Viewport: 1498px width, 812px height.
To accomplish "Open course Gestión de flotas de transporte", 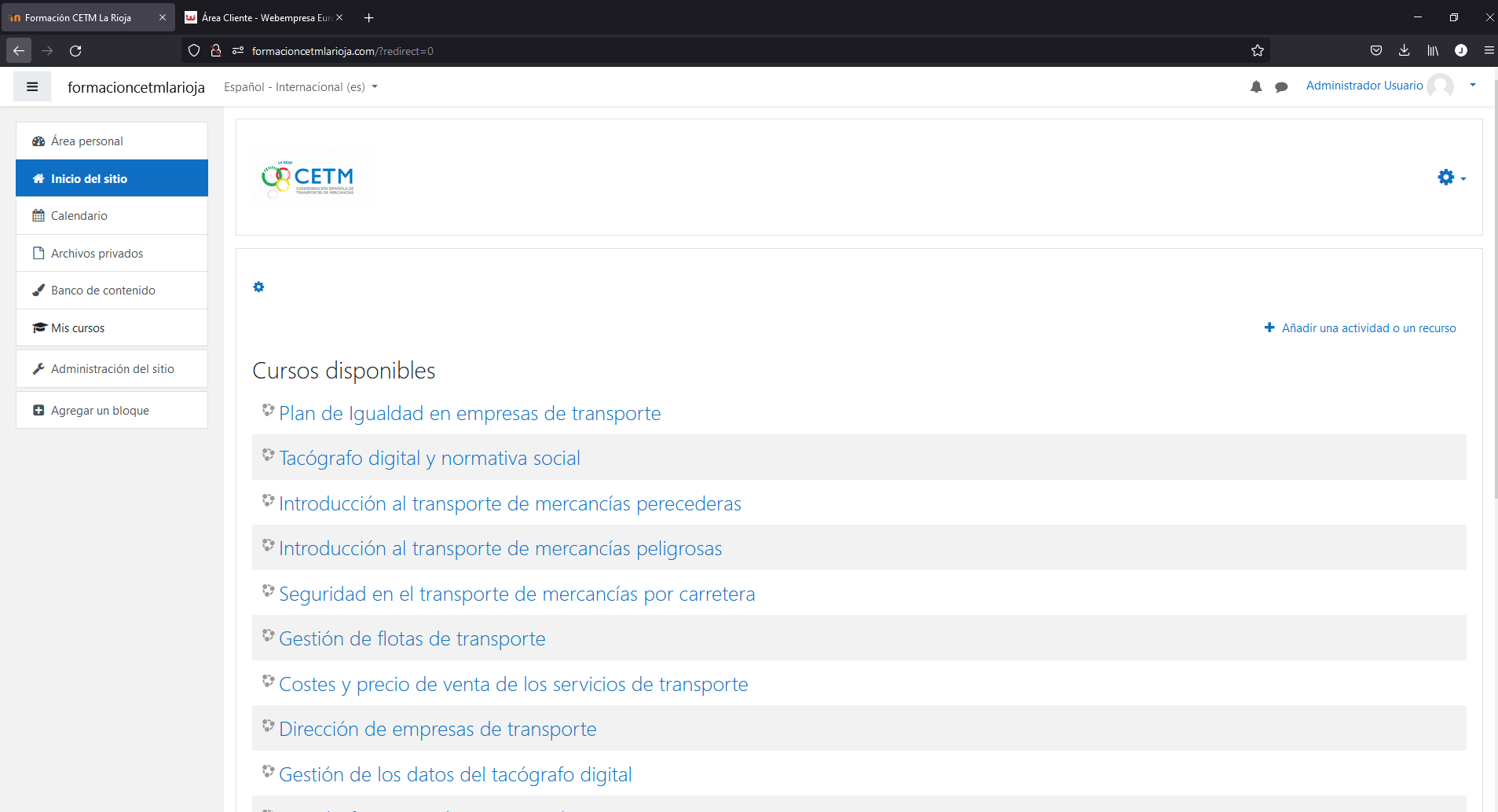I will click(x=412, y=638).
